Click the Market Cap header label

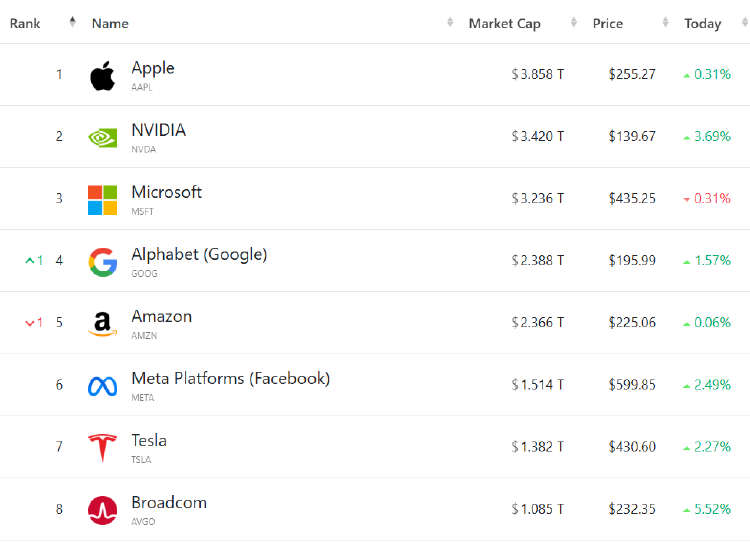click(x=505, y=23)
